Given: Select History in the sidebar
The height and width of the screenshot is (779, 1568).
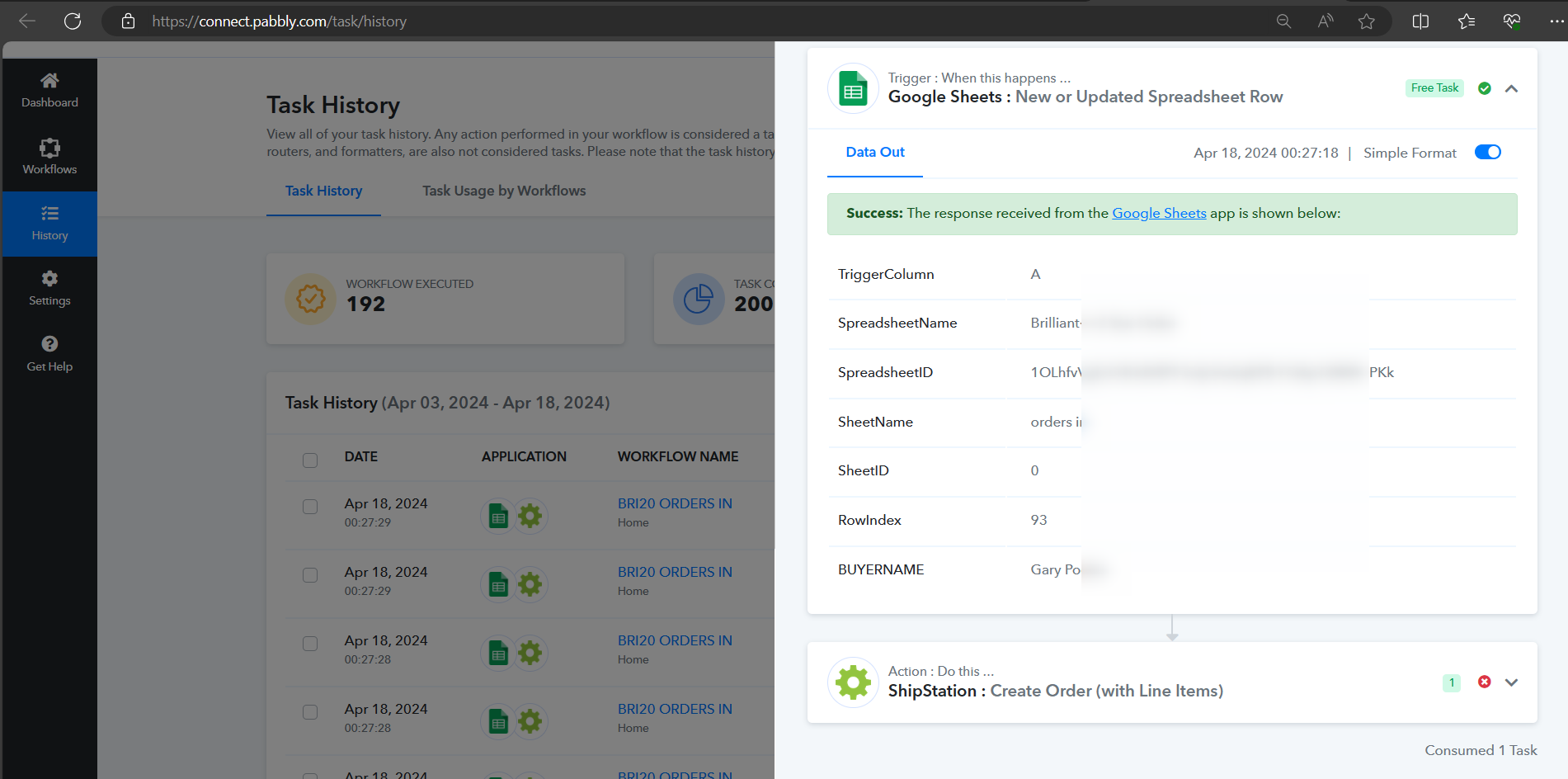Looking at the screenshot, I should point(49,224).
